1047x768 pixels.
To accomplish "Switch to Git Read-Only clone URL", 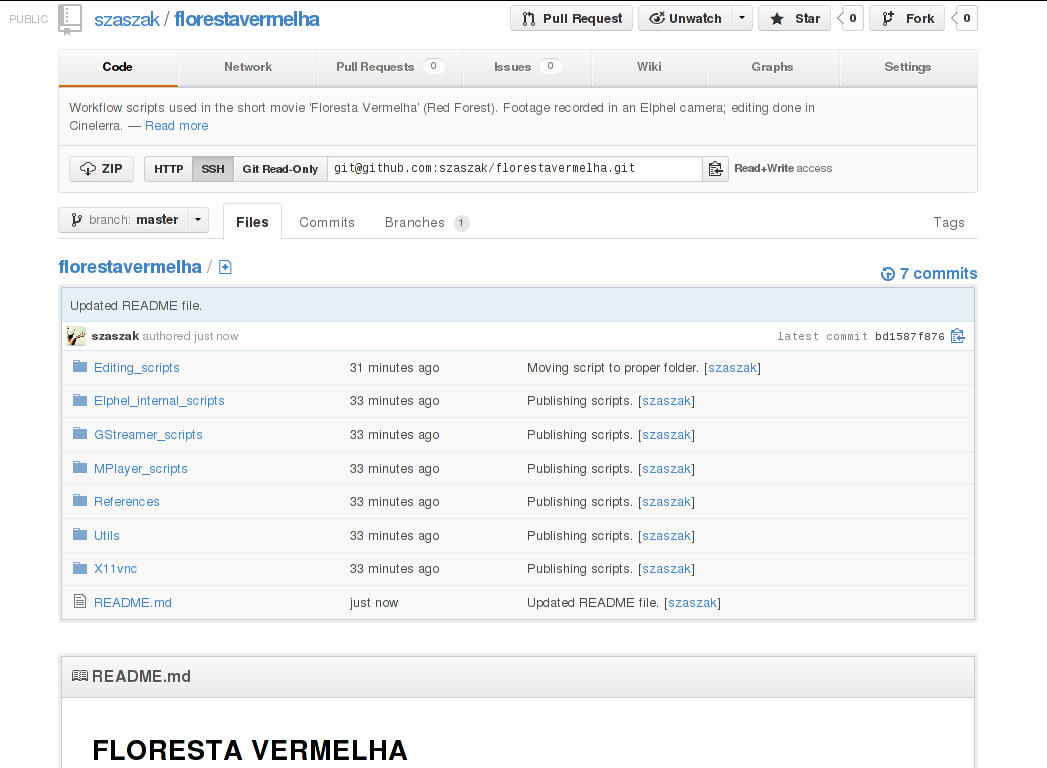I will click(x=280, y=169).
